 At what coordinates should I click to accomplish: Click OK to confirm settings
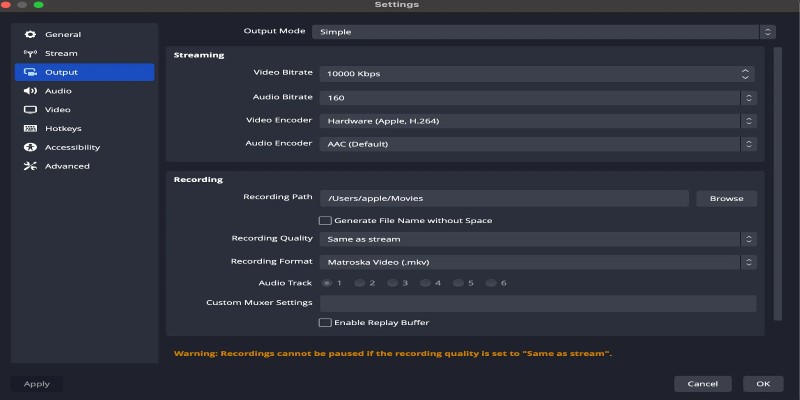763,384
